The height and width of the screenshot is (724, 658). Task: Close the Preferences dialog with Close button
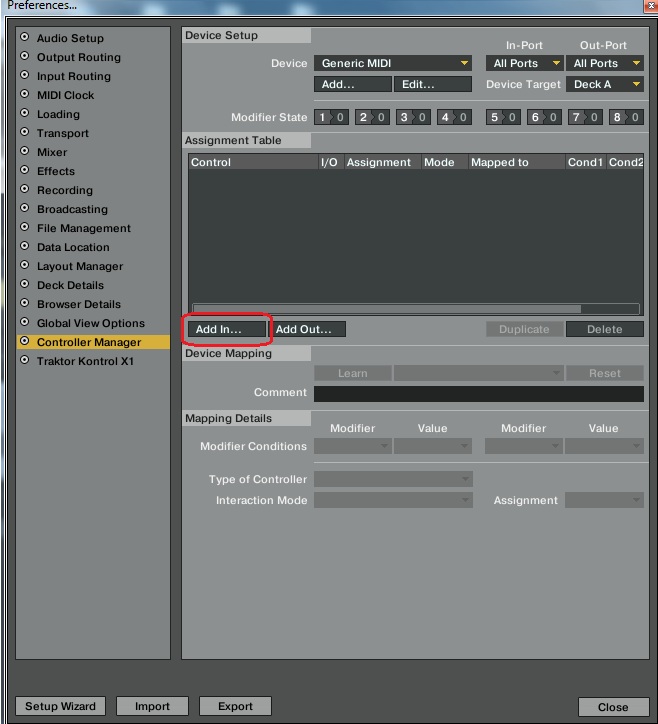pos(613,707)
